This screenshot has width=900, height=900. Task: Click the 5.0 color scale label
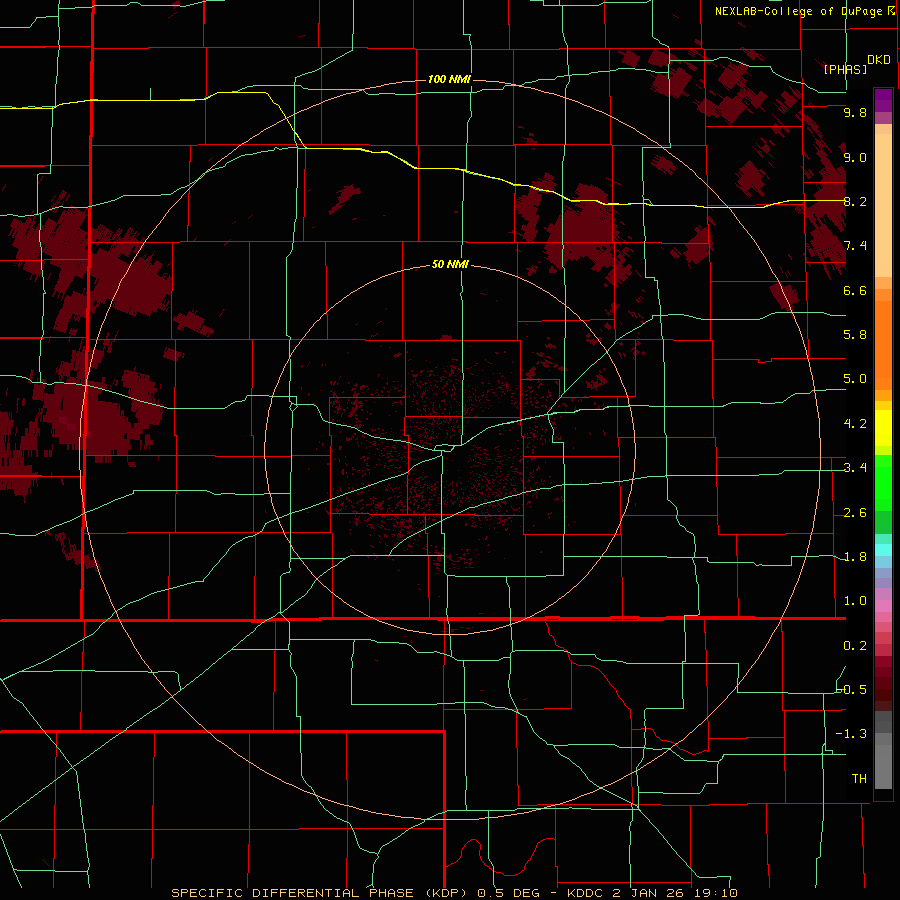click(855, 379)
